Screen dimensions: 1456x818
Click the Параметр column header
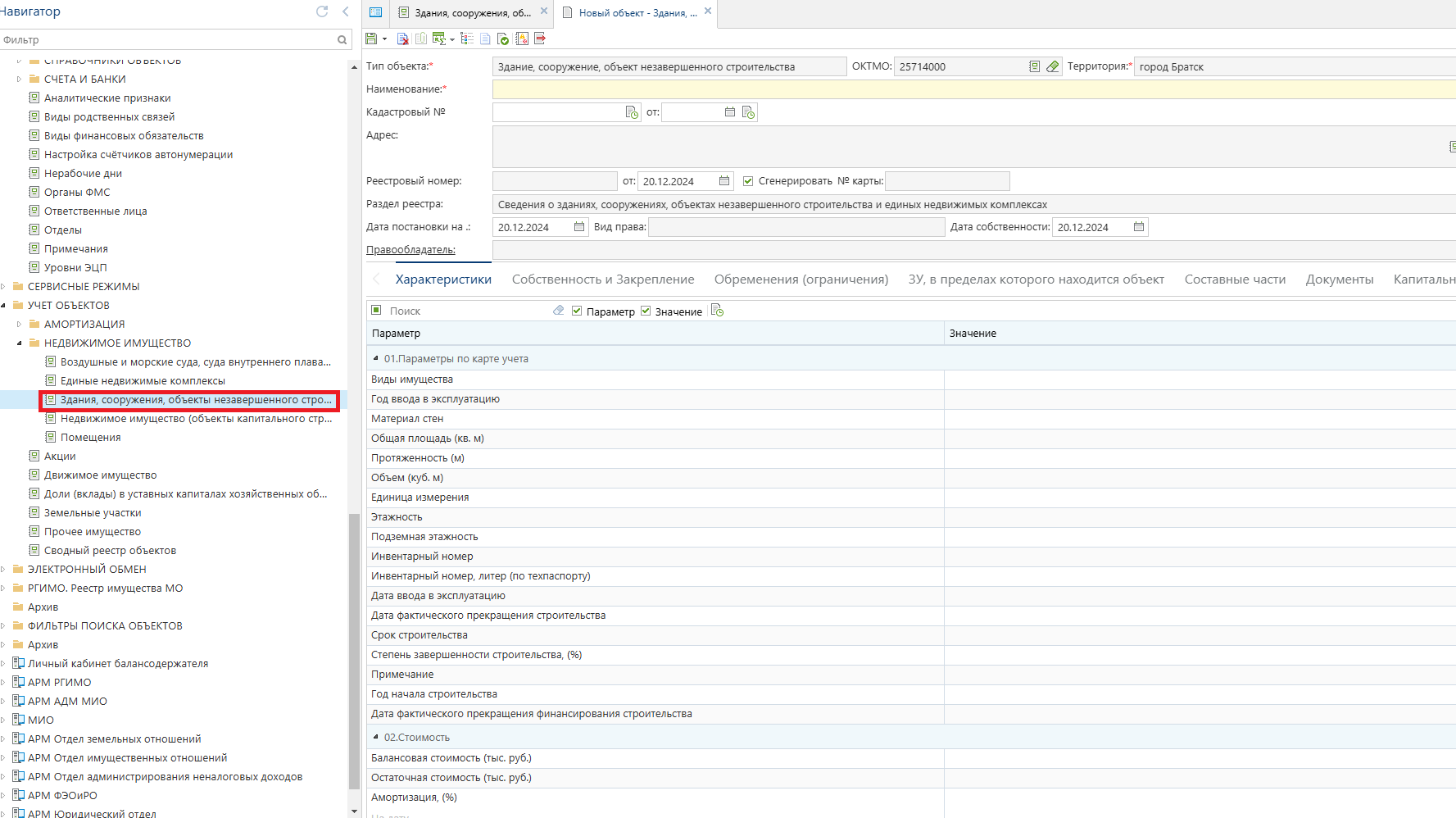655,334
